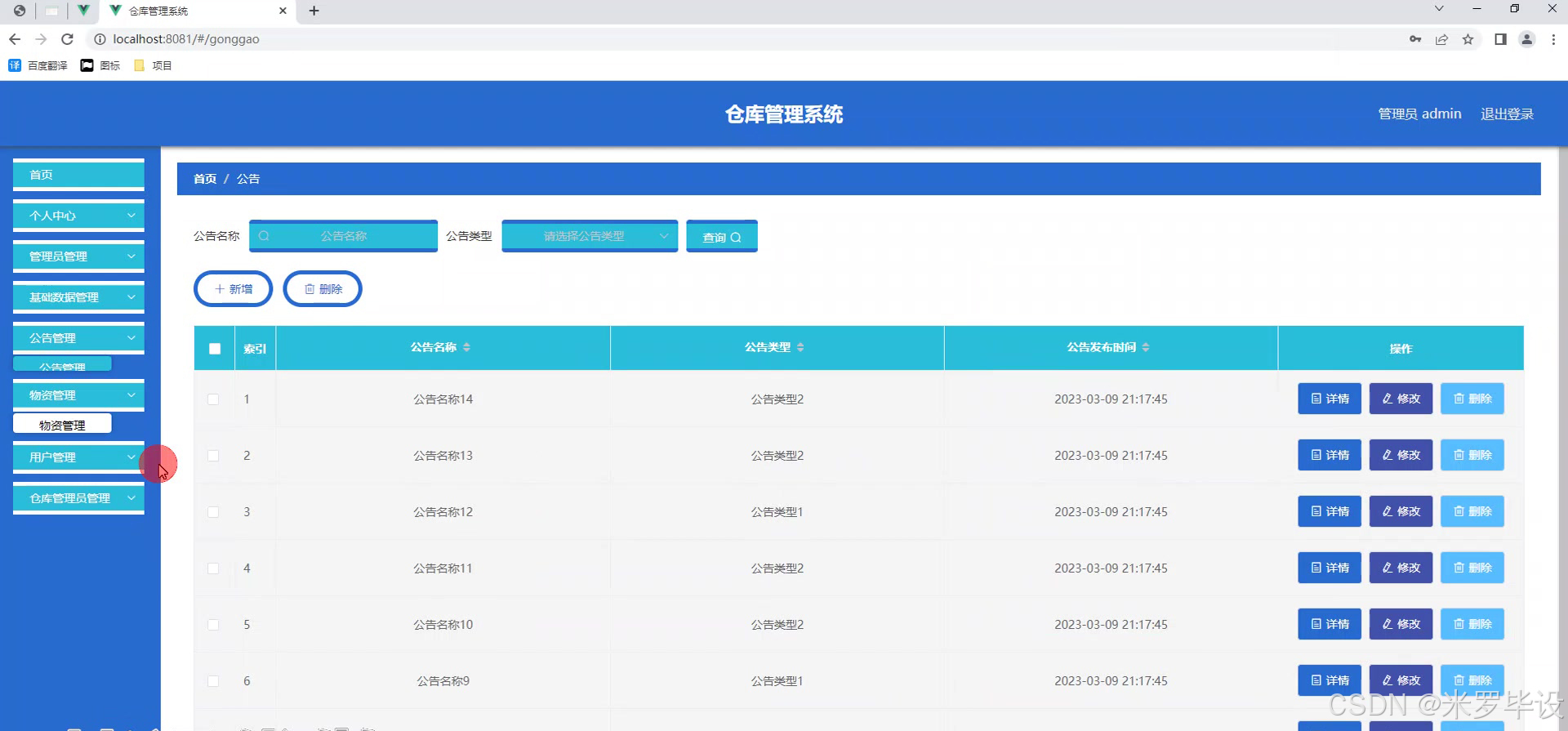Click 首页 in breadcrumb
Image resolution: width=1568 pixels, height=731 pixels.
pos(205,179)
